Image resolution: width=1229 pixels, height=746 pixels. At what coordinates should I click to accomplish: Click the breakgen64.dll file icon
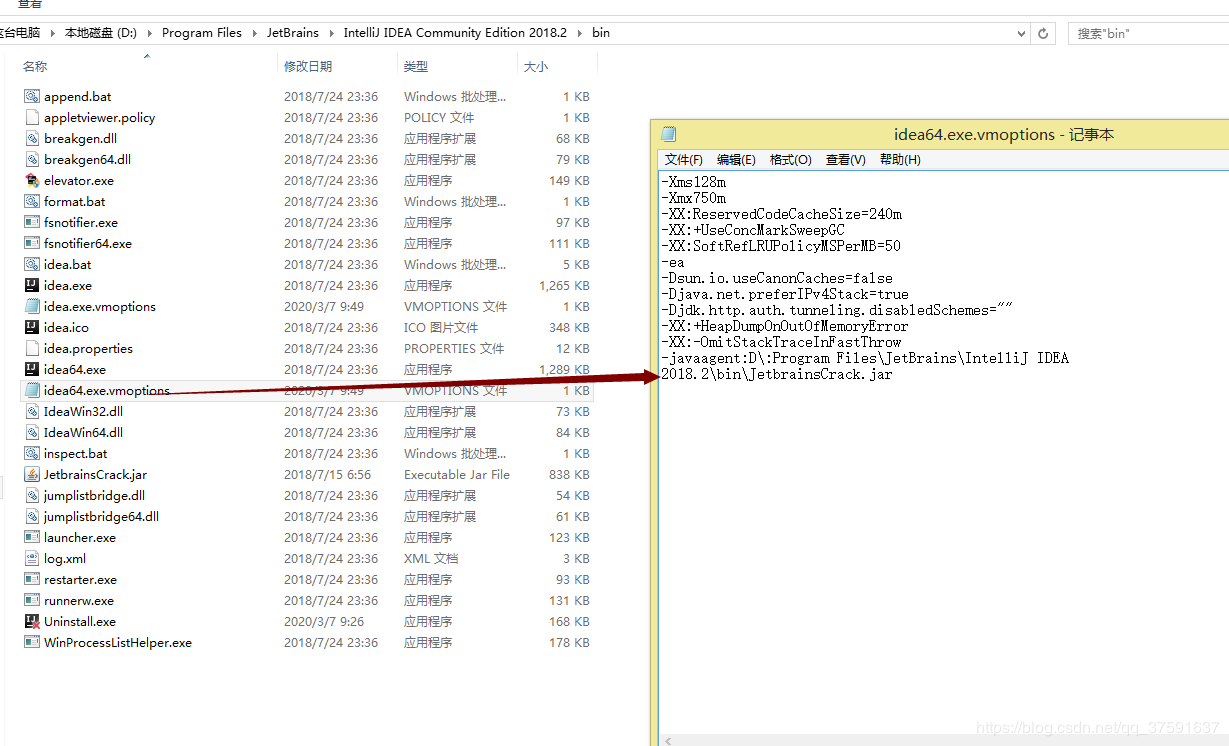click(x=32, y=160)
